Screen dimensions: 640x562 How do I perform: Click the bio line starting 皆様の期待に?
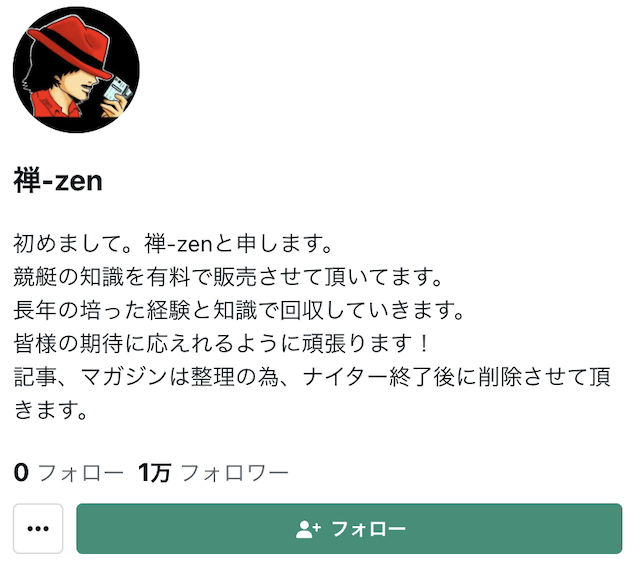[x=222, y=344]
